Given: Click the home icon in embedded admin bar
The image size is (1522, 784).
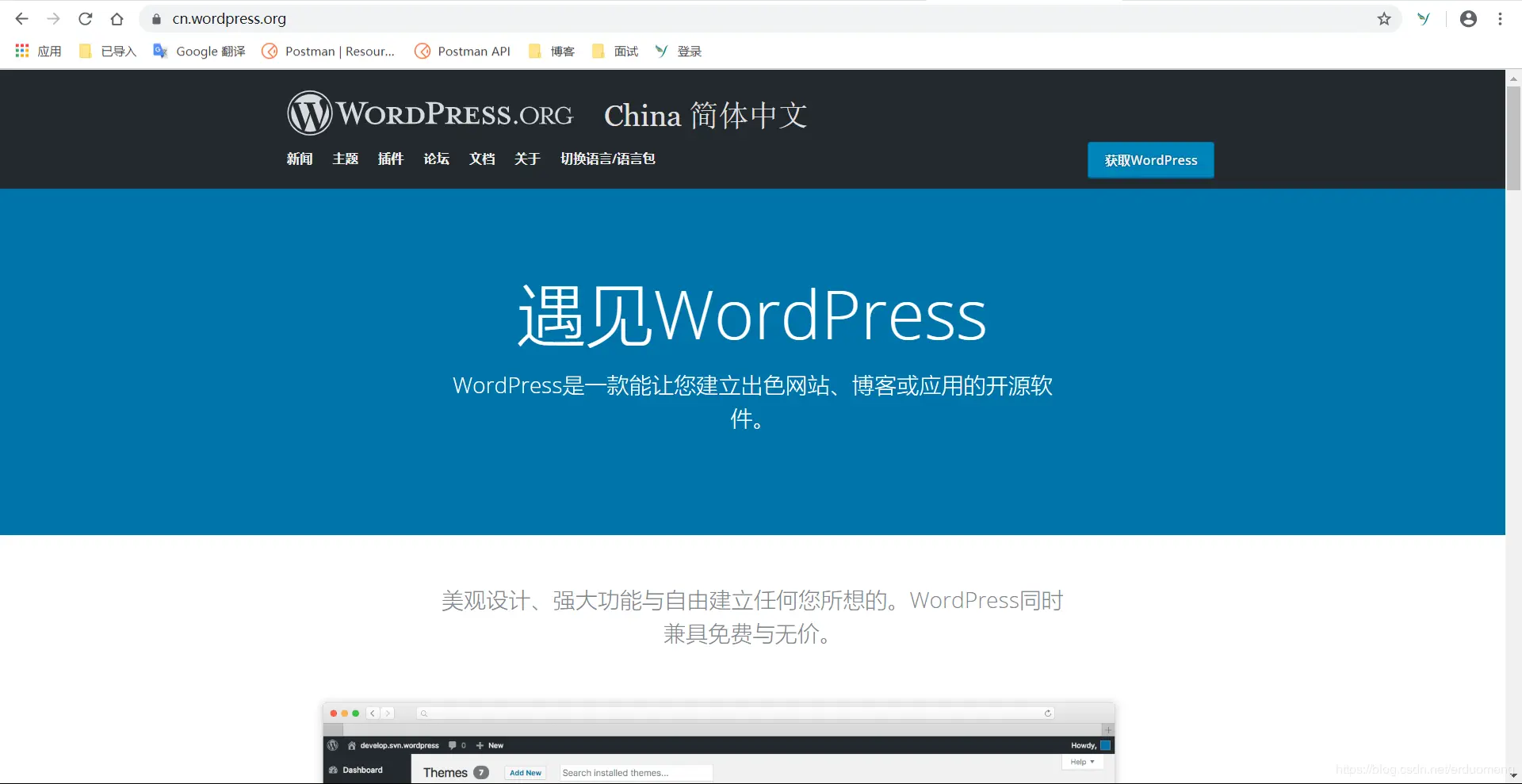Looking at the screenshot, I should (x=352, y=745).
